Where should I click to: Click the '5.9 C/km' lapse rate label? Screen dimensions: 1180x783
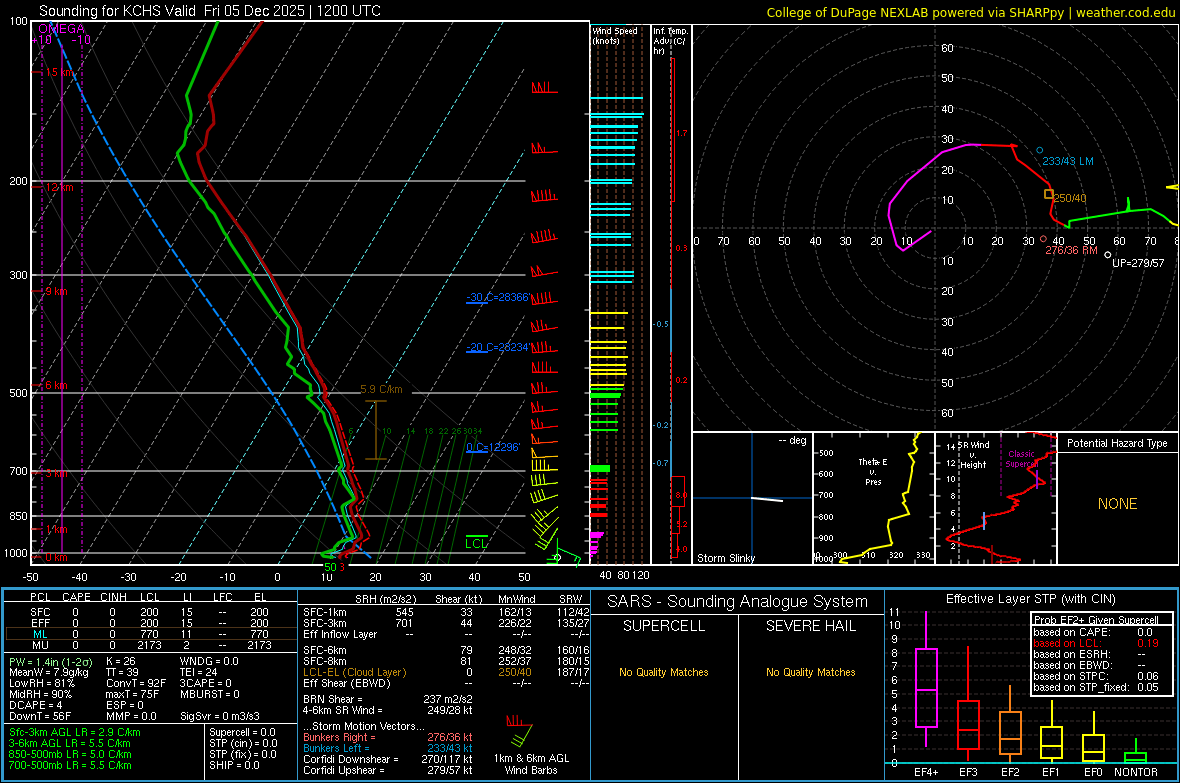pos(381,389)
